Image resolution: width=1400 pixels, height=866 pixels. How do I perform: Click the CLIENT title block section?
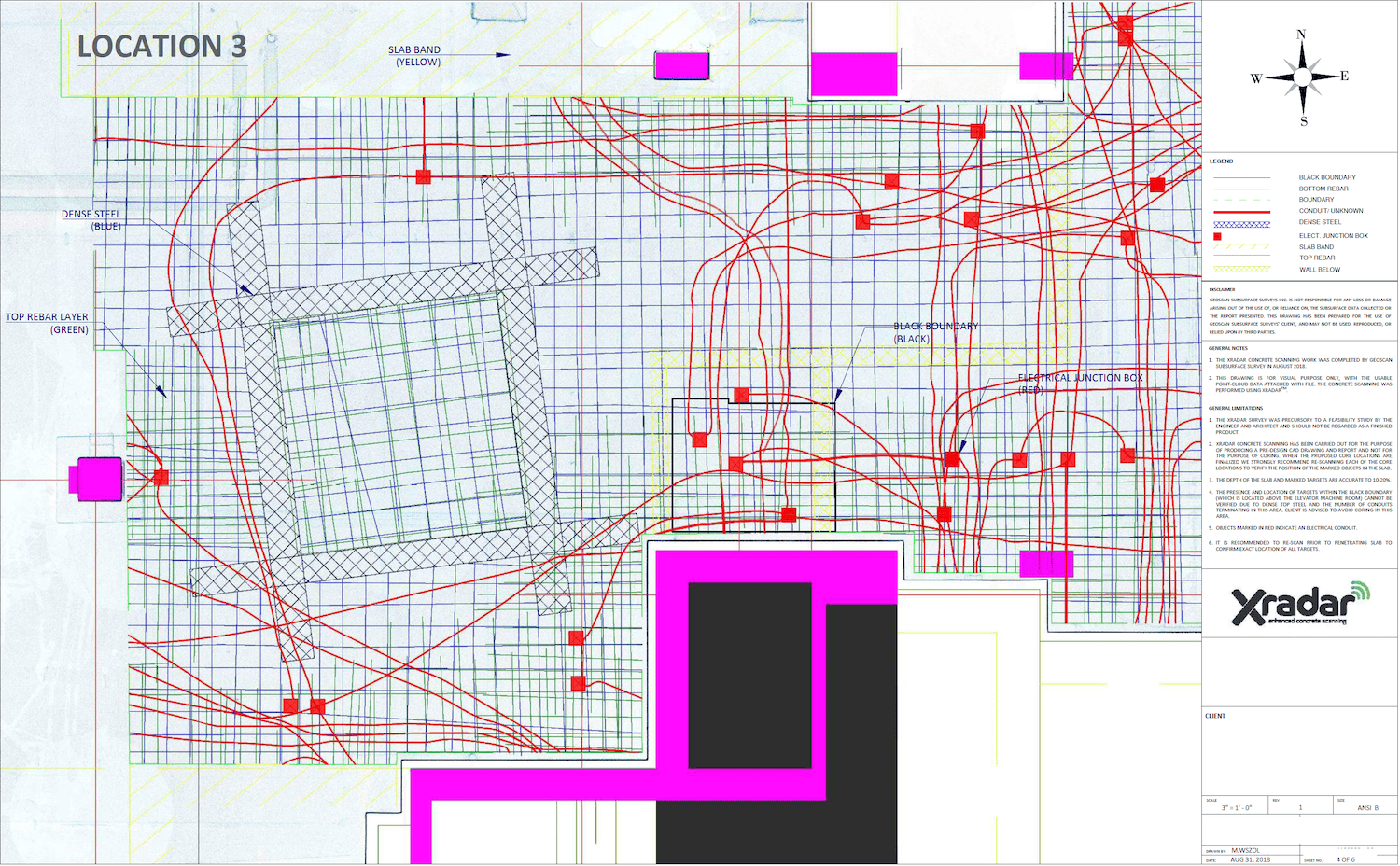click(x=1213, y=716)
